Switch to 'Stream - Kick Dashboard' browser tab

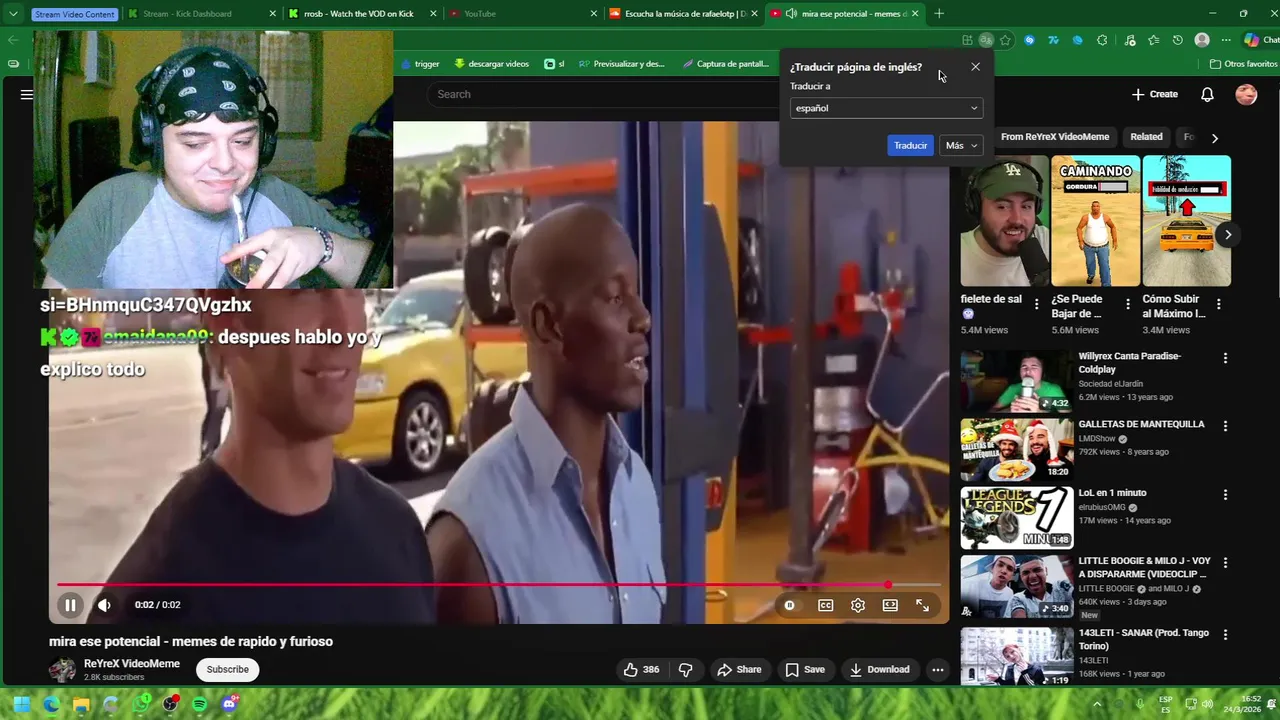tap(200, 14)
